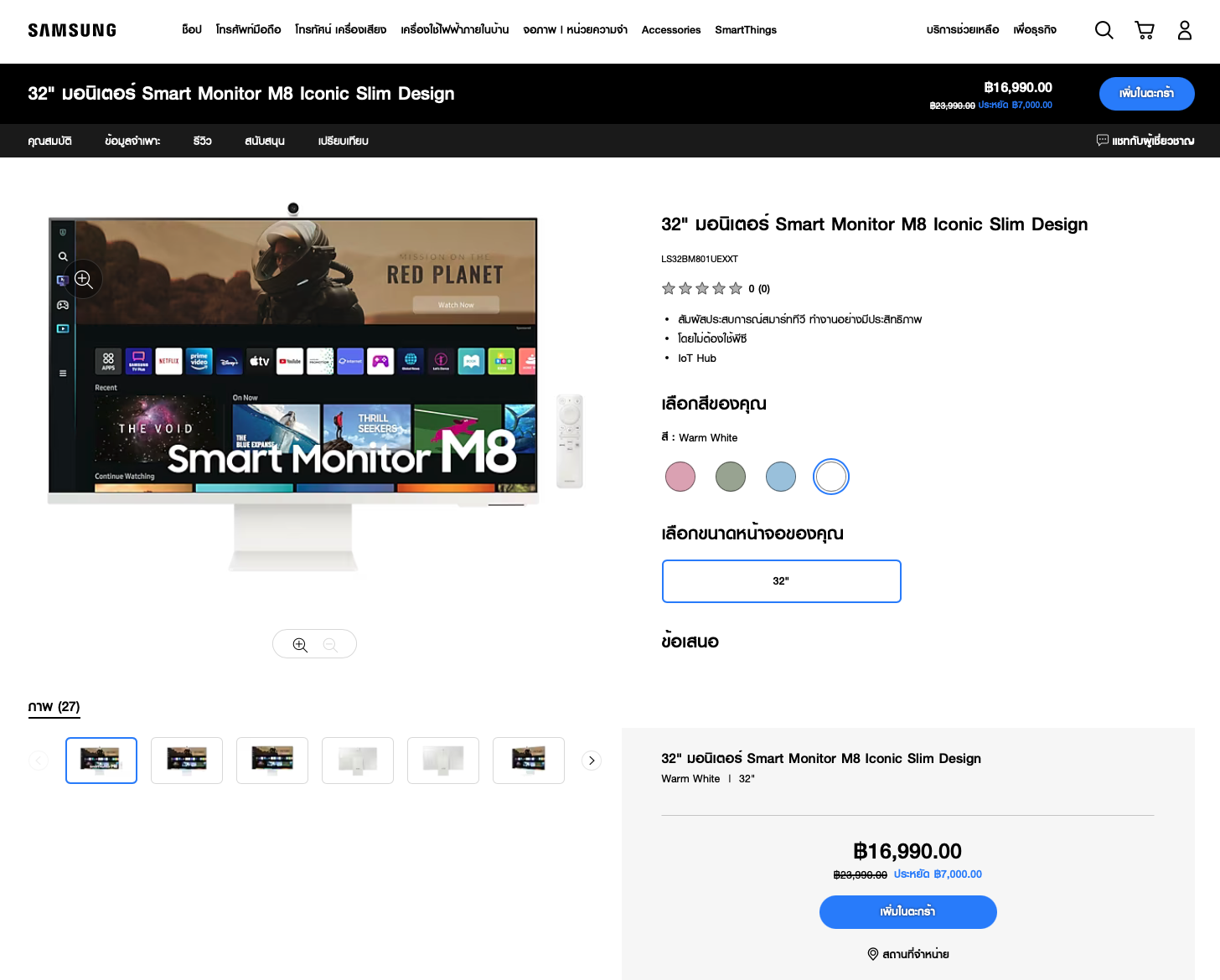Choose the blue color option
The image size is (1220, 980).
tap(781, 477)
